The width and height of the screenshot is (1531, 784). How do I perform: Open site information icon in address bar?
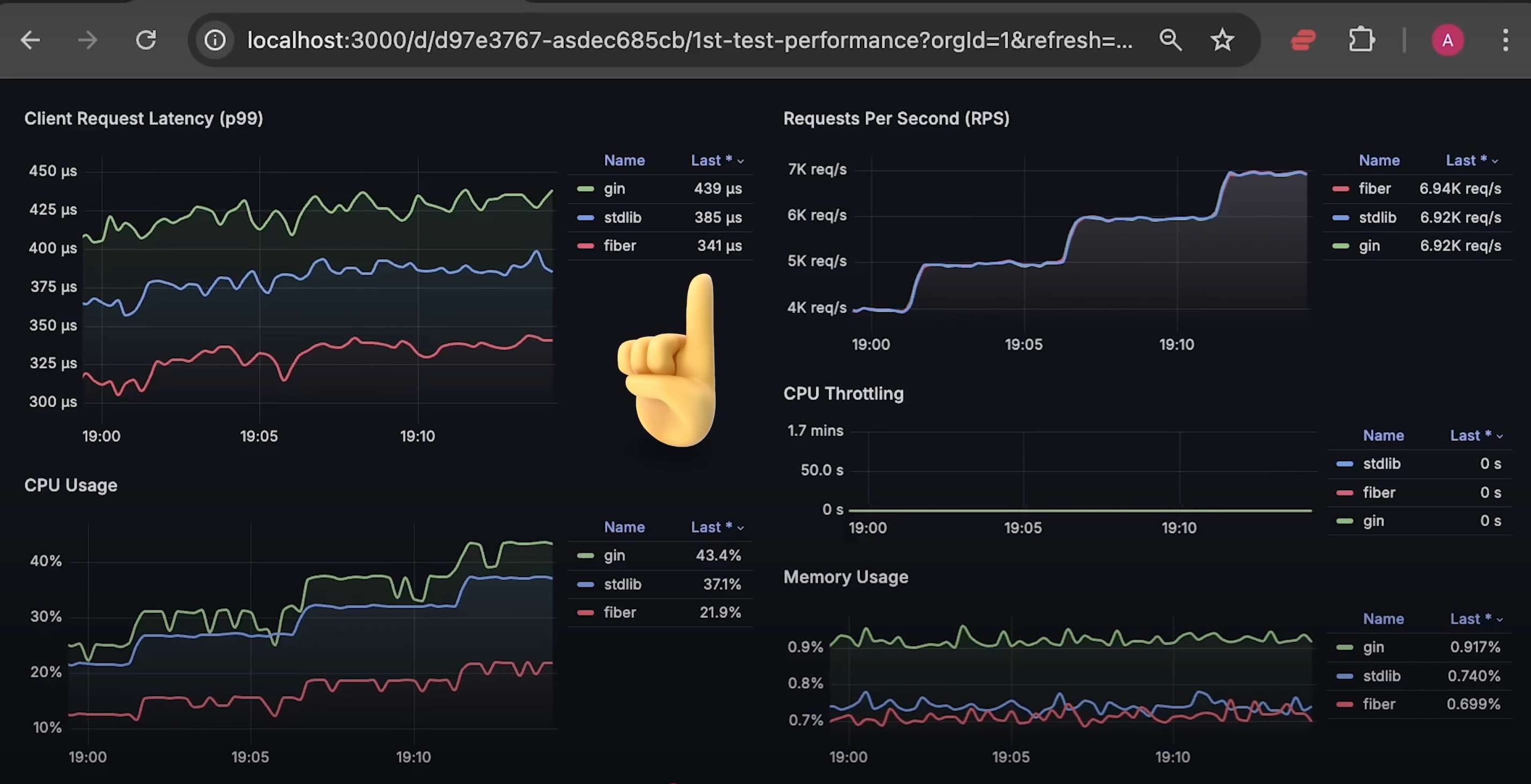(x=215, y=40)
